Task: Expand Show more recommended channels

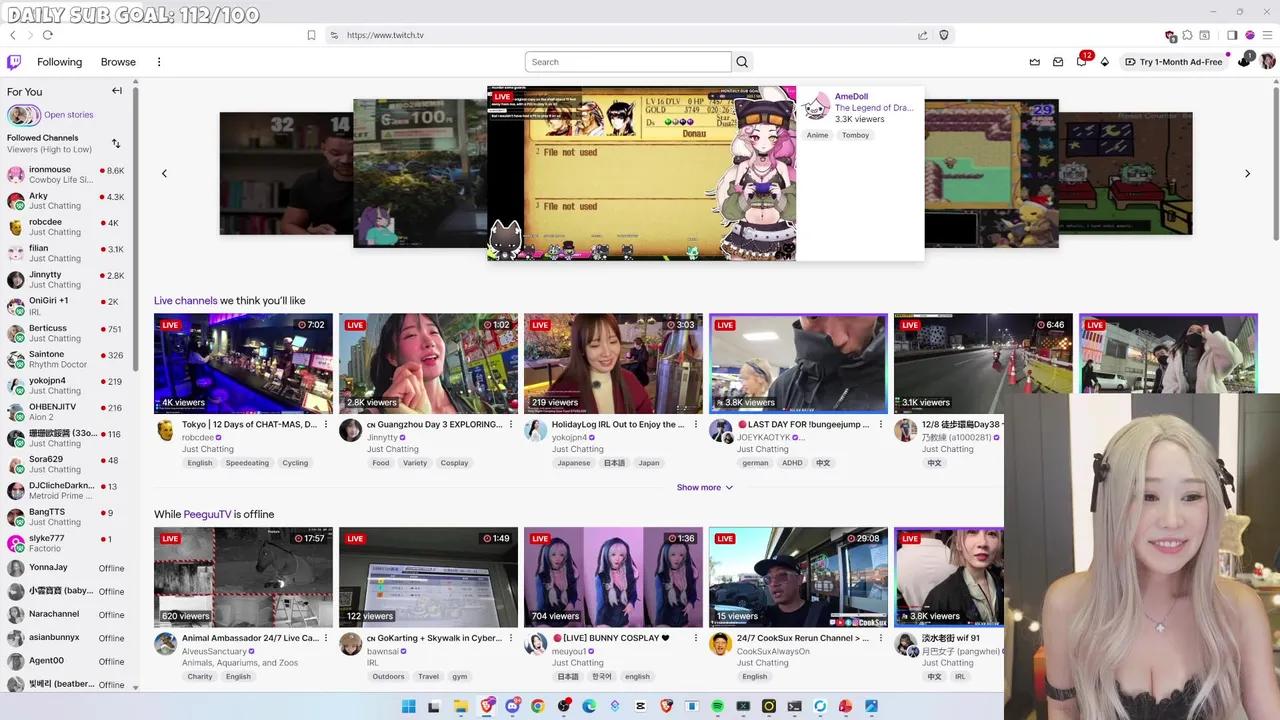Action: (x=705, y=487)
